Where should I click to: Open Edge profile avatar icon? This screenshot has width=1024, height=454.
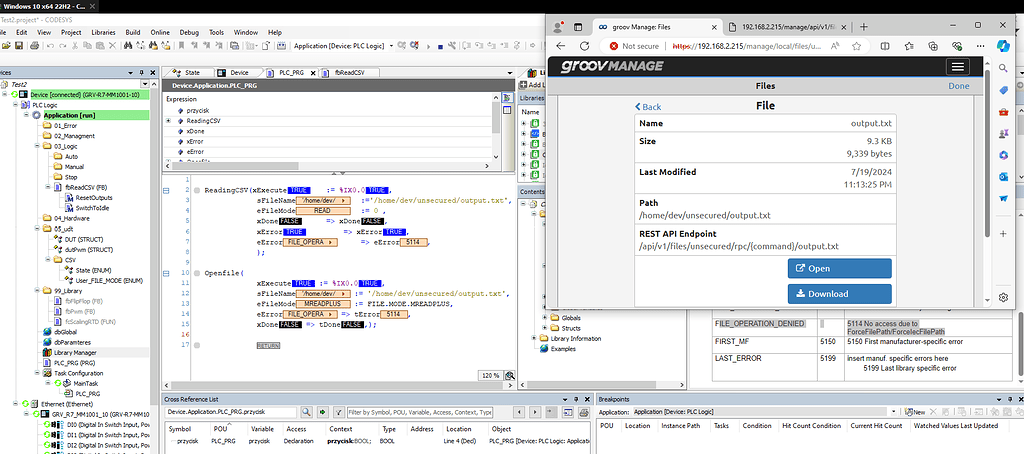(x=558, y=27)
